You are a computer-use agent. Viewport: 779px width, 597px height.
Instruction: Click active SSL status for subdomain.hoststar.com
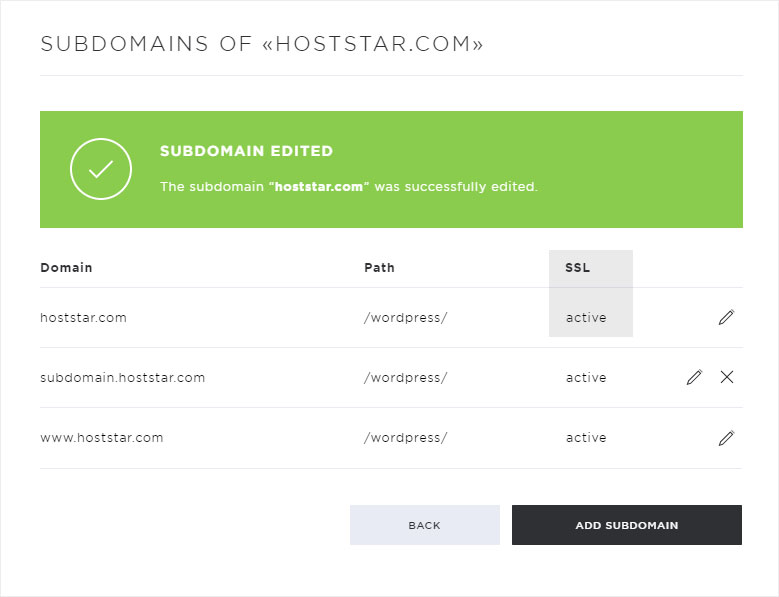pos(586,378)
